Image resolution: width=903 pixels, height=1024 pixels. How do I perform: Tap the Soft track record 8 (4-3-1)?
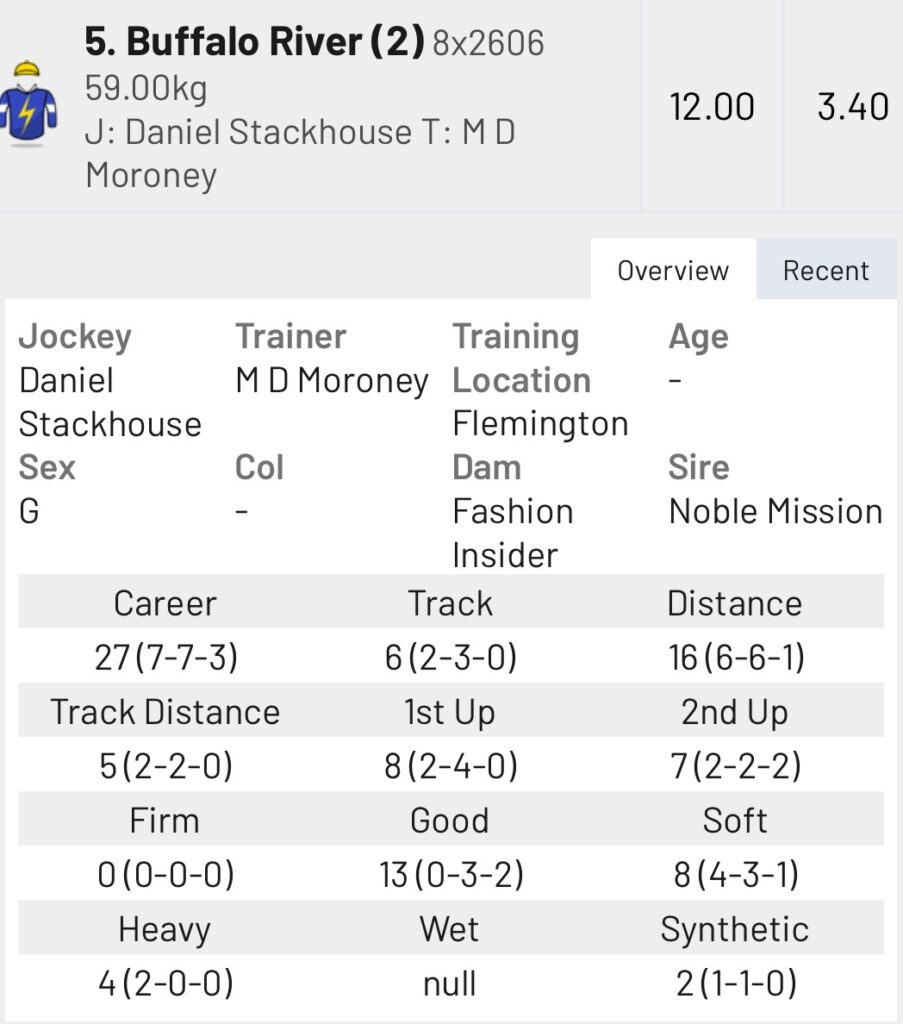point(734,875)
